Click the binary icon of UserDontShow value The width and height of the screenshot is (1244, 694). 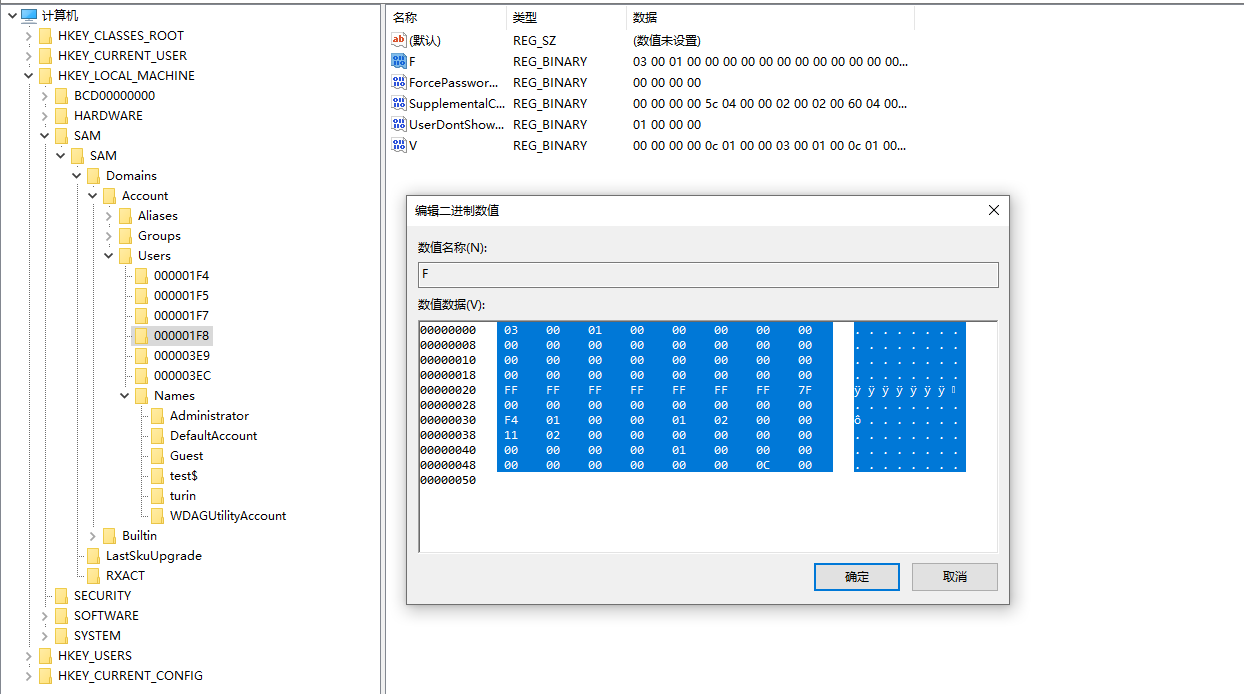pos(399,124)
